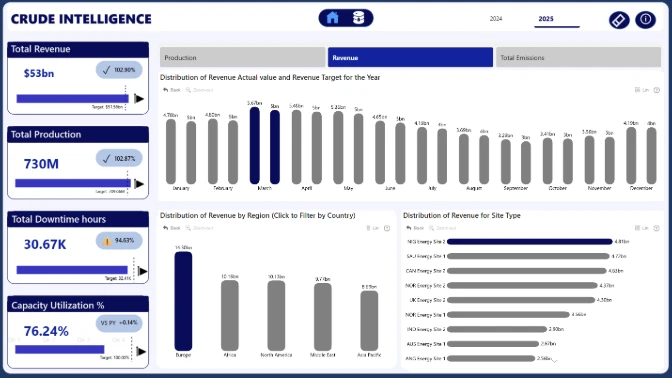Click the checkmark 102.87% badge on Total Production
Viewport: 672px width, 378px height.
pos(119,159)
